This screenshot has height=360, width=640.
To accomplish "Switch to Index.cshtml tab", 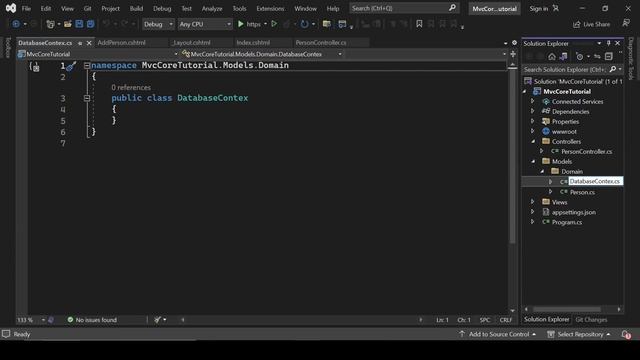I will coord(253,42).
